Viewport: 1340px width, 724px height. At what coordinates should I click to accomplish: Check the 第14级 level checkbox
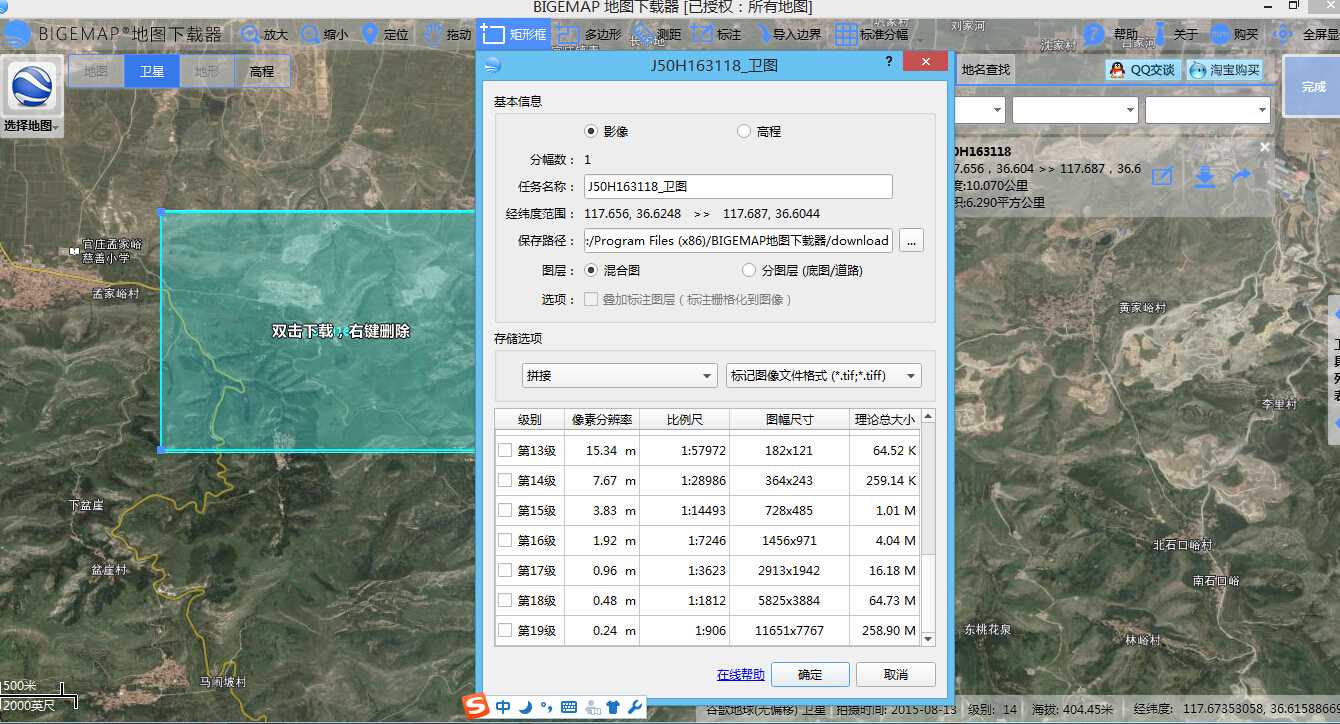(505, 480)
